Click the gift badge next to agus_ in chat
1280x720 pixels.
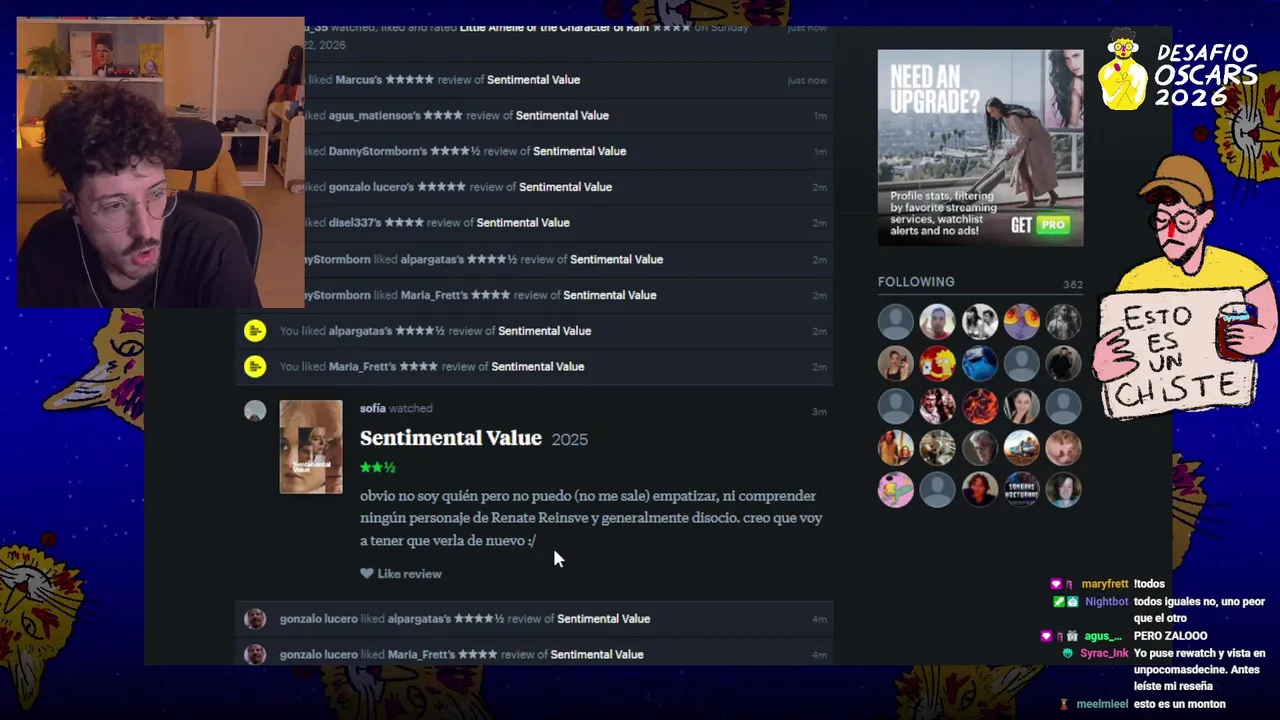(1072, 636)
